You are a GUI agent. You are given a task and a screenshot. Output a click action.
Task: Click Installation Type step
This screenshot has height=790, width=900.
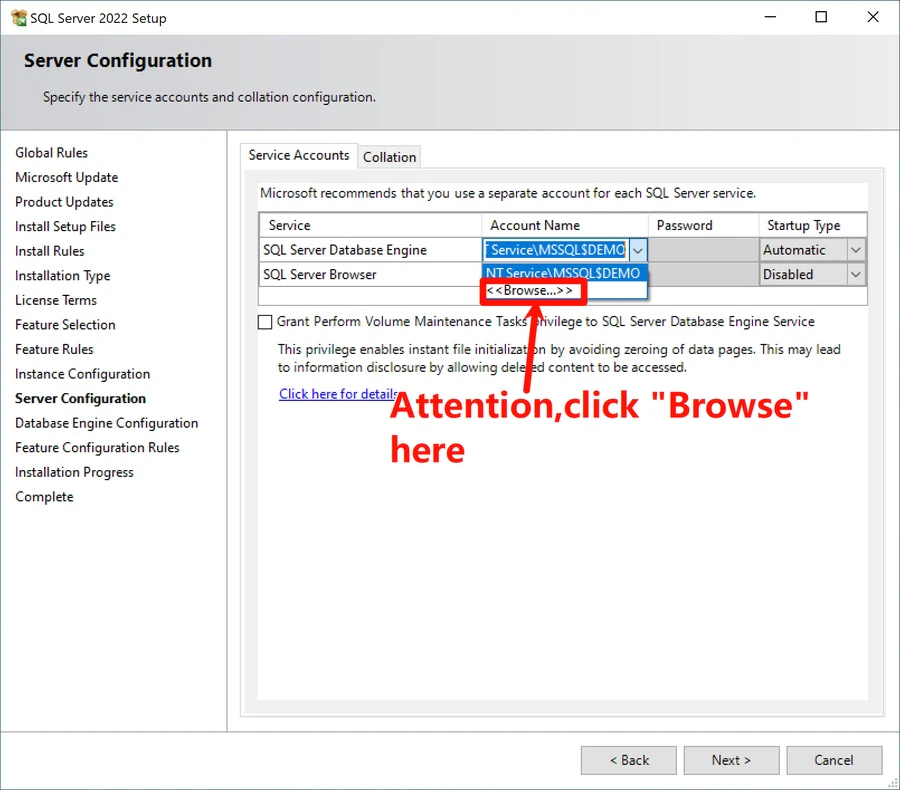pyautogui.click(x=63, y=276)
